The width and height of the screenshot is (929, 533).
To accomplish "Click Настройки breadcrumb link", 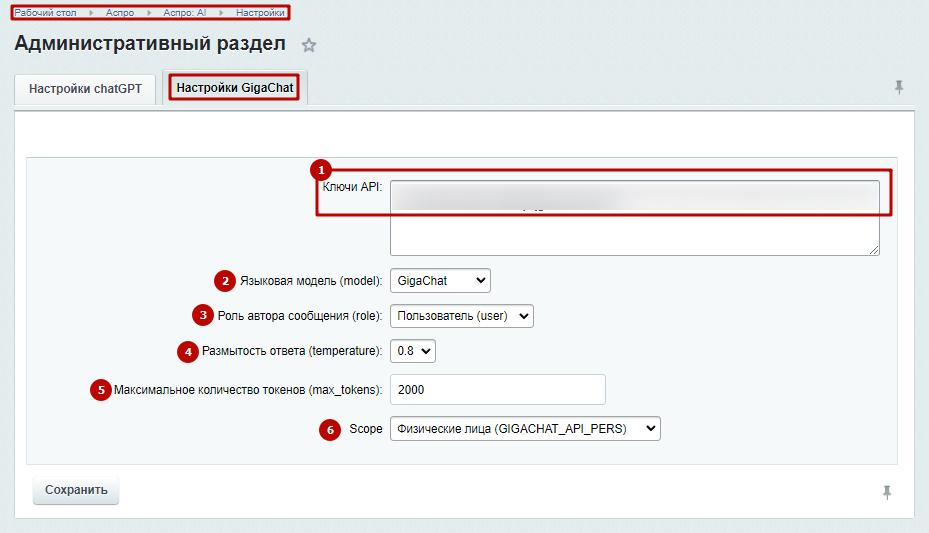I will pos(260,12).
